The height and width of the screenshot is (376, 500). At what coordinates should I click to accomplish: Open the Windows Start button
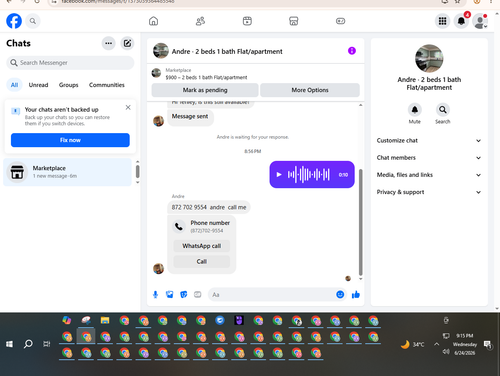click(9, 344)
